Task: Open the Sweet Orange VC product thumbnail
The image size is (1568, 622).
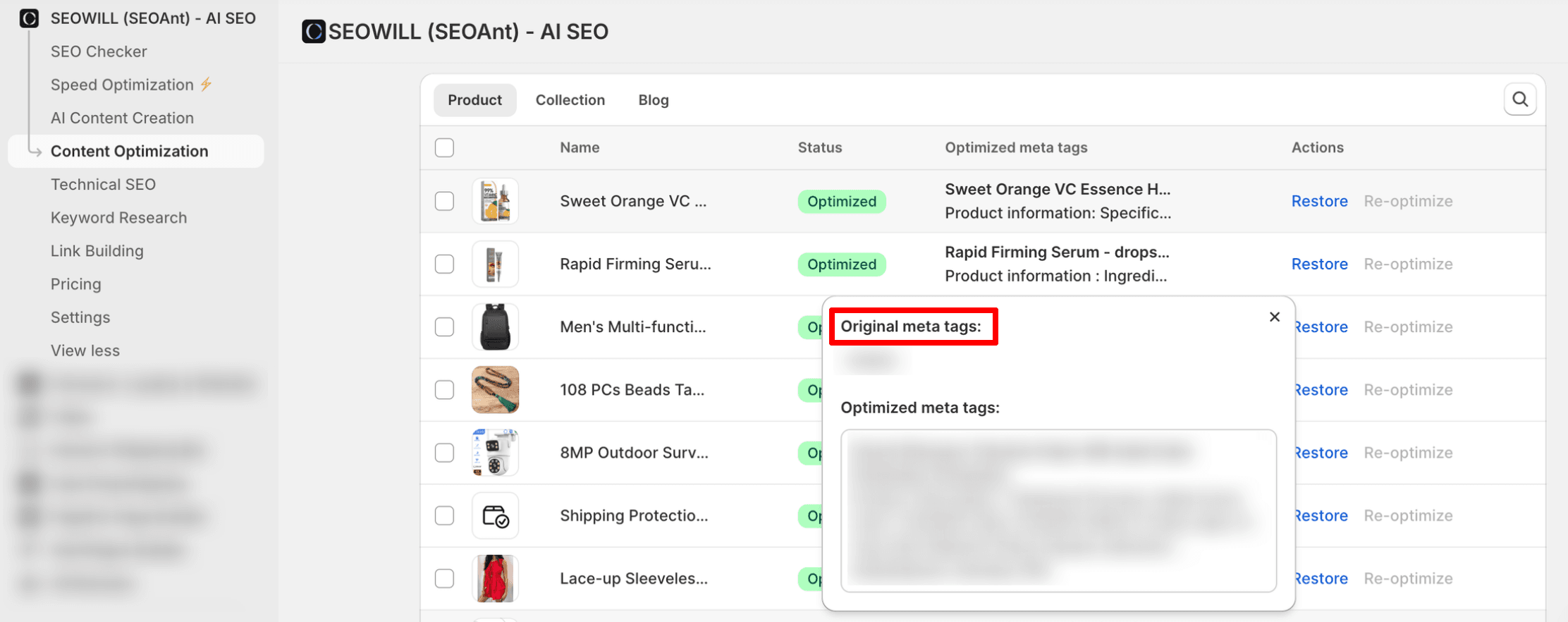Action: click(x=495, y=201)
